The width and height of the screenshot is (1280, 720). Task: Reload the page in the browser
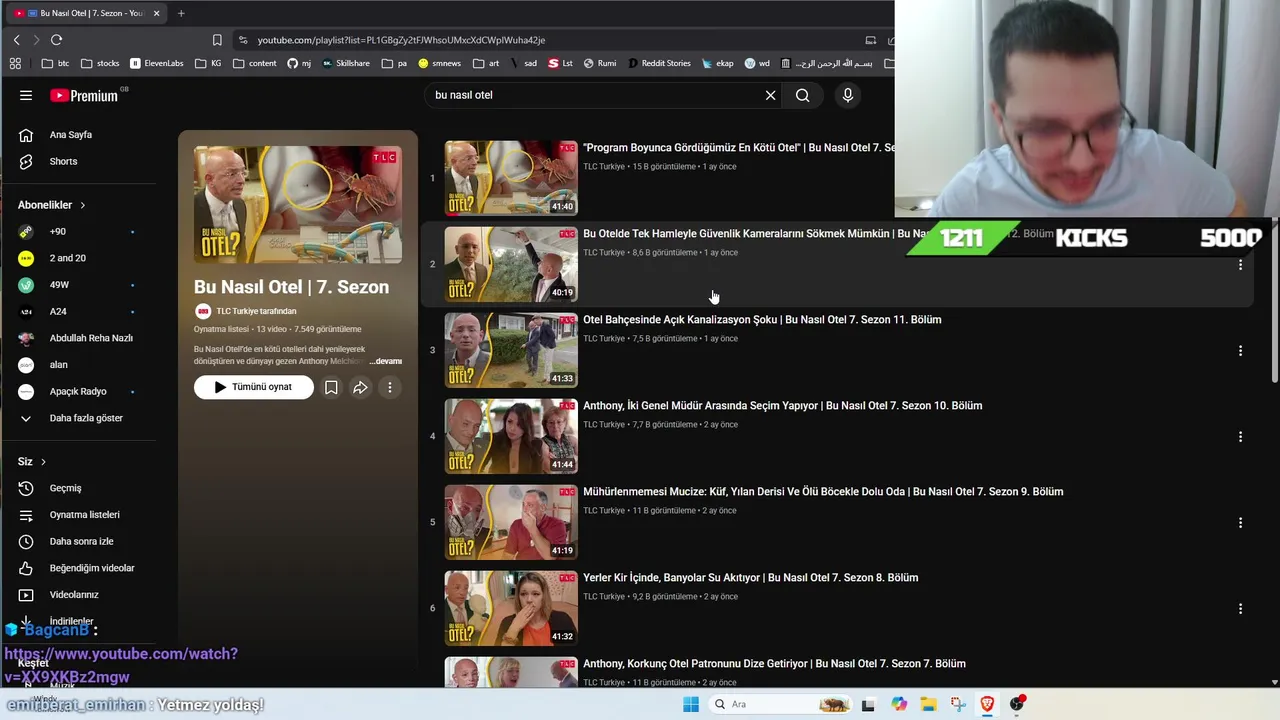(x=56, y=40)
